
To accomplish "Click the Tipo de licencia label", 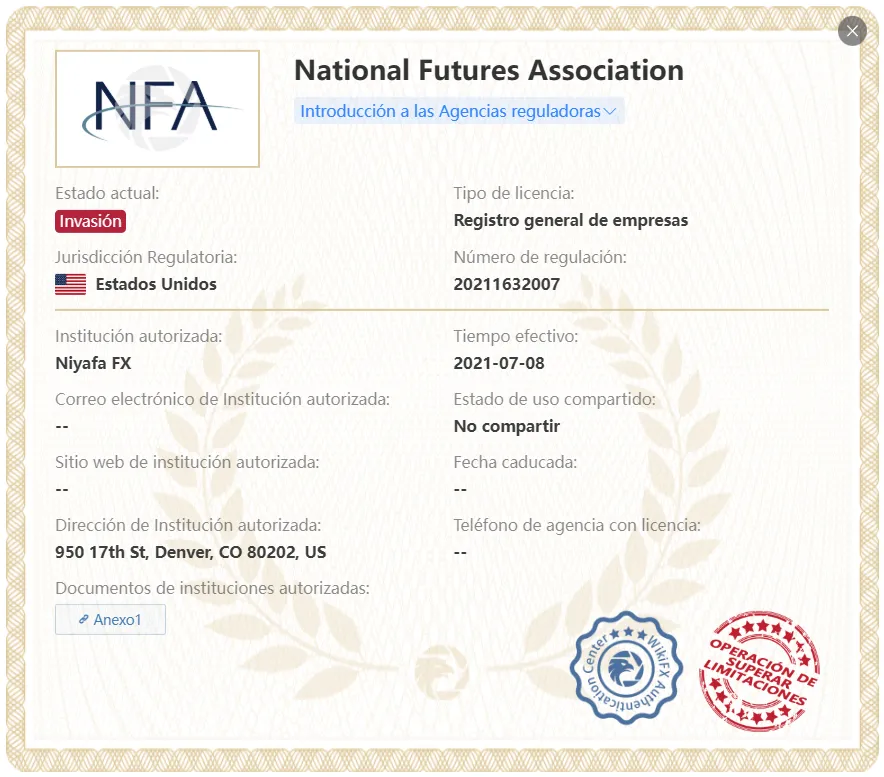I will [x=514, y=193].
